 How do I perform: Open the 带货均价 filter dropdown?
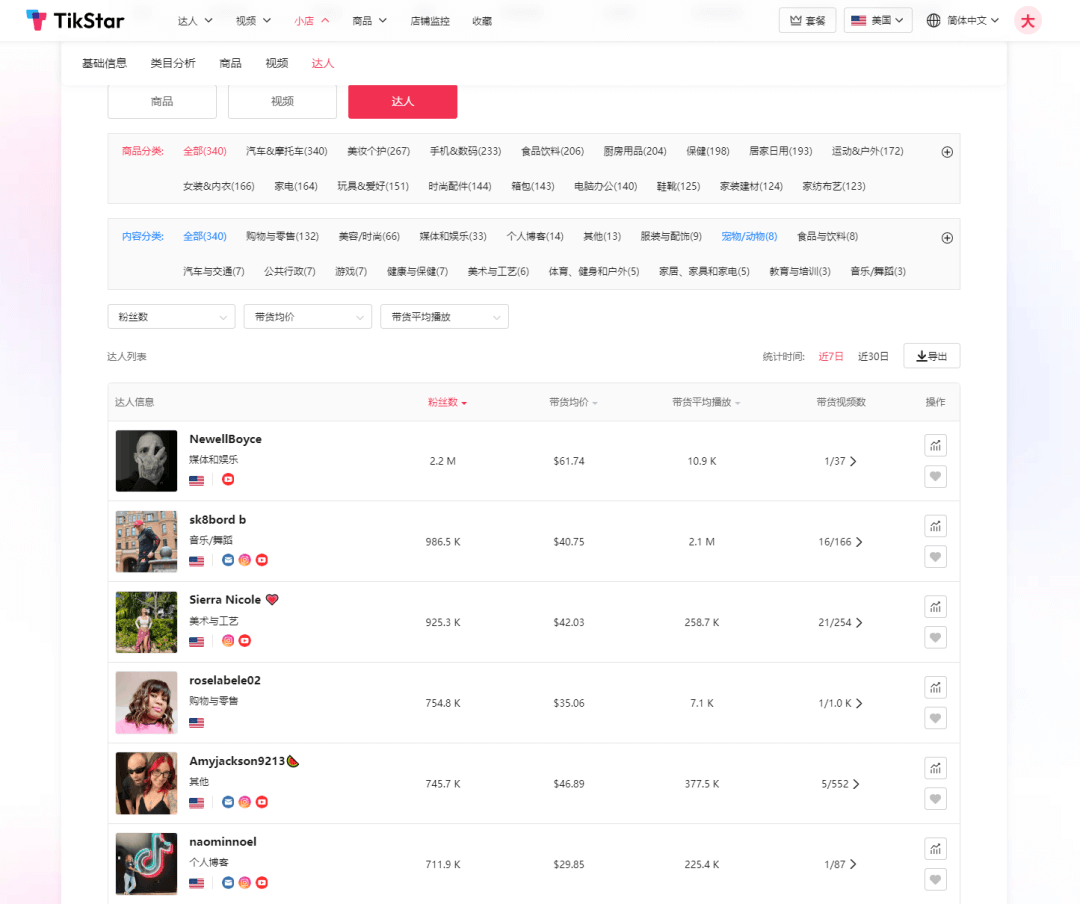coord(307,317)
